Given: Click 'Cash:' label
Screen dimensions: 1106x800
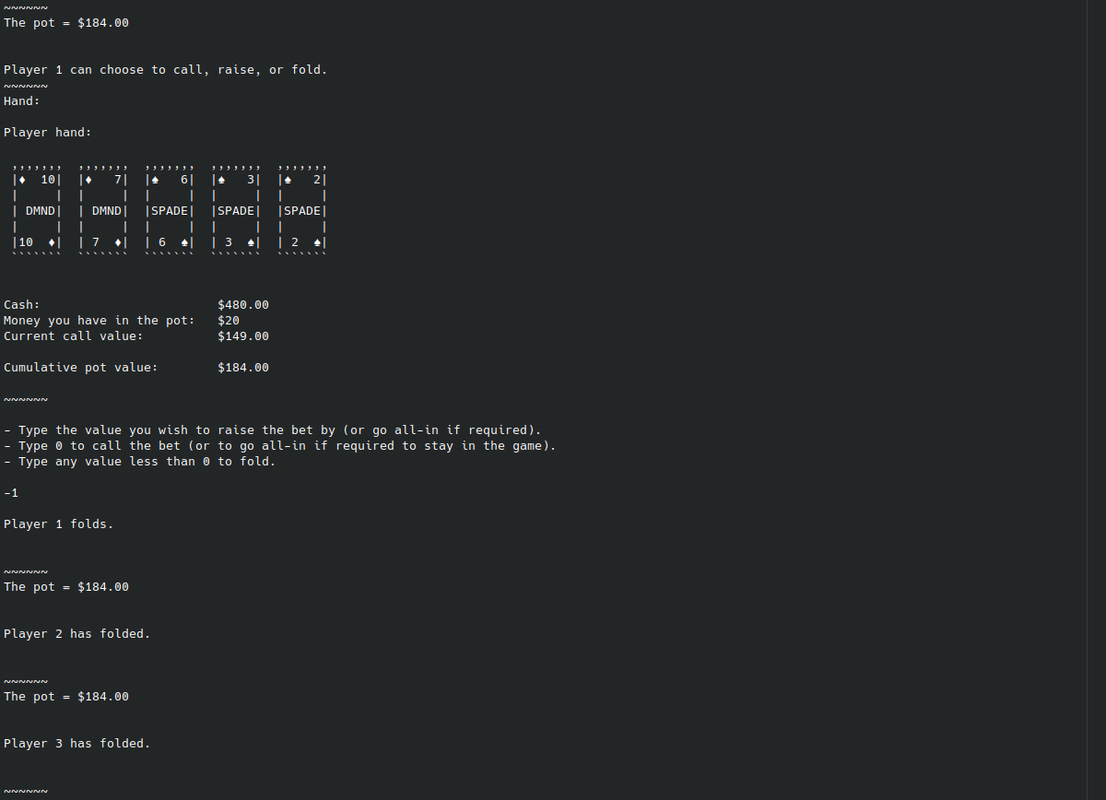Looking at the screenshot, I should point(22,305).
